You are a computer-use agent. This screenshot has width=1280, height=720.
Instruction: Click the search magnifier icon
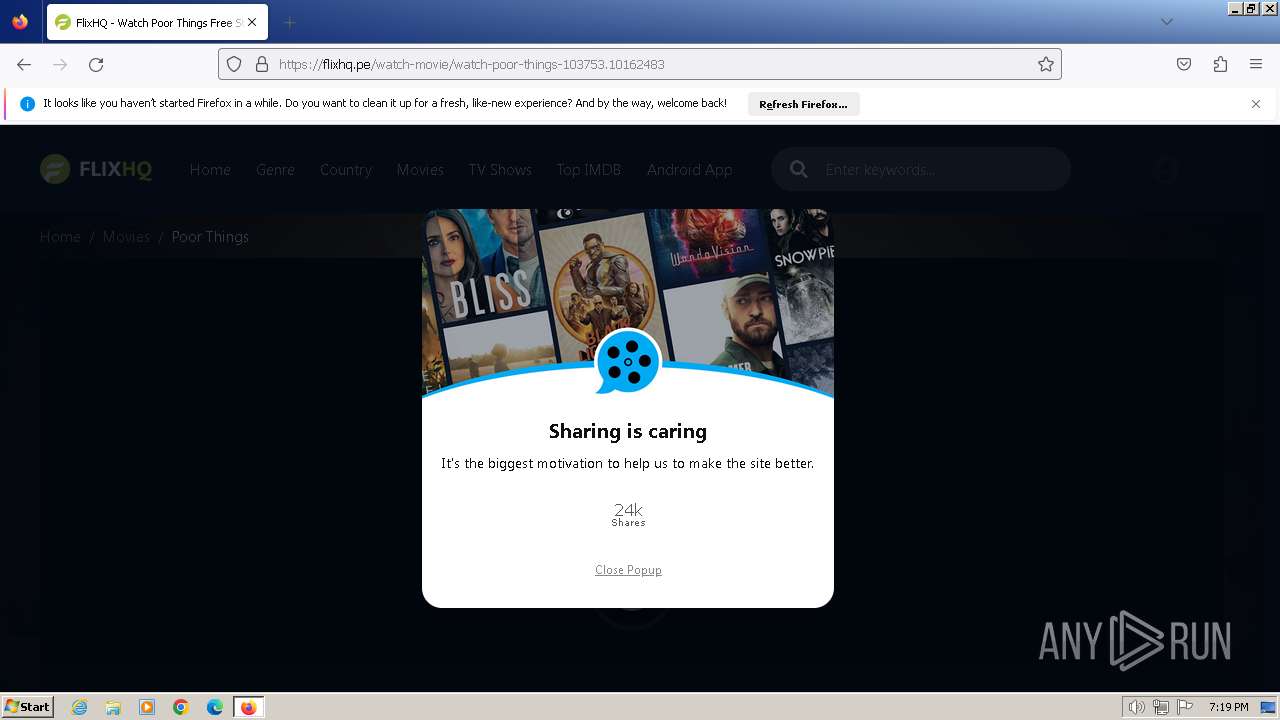798,170
